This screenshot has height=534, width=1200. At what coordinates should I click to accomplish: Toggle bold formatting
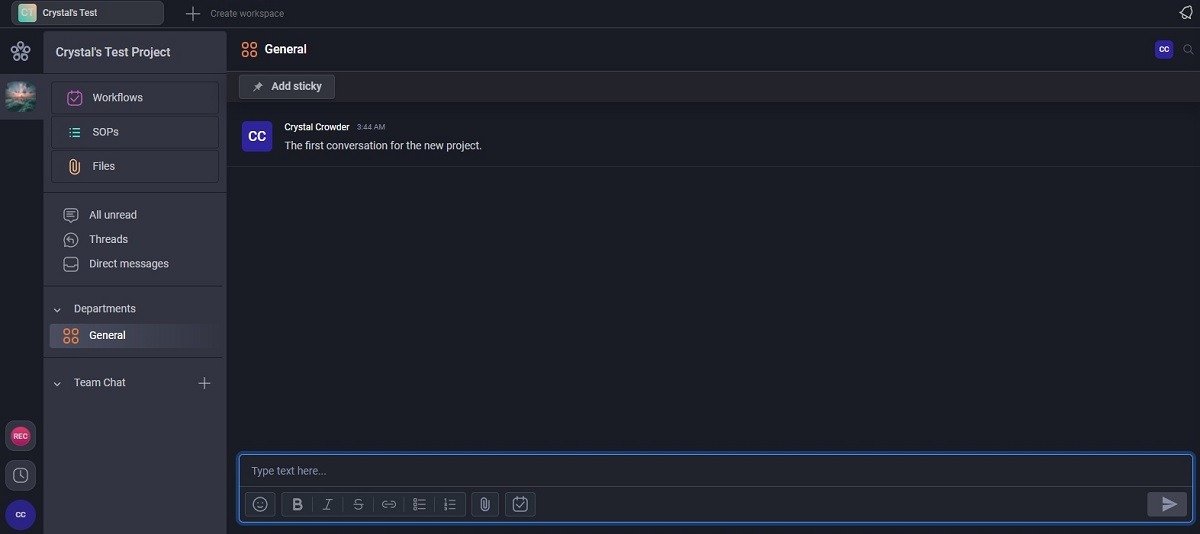297,504
